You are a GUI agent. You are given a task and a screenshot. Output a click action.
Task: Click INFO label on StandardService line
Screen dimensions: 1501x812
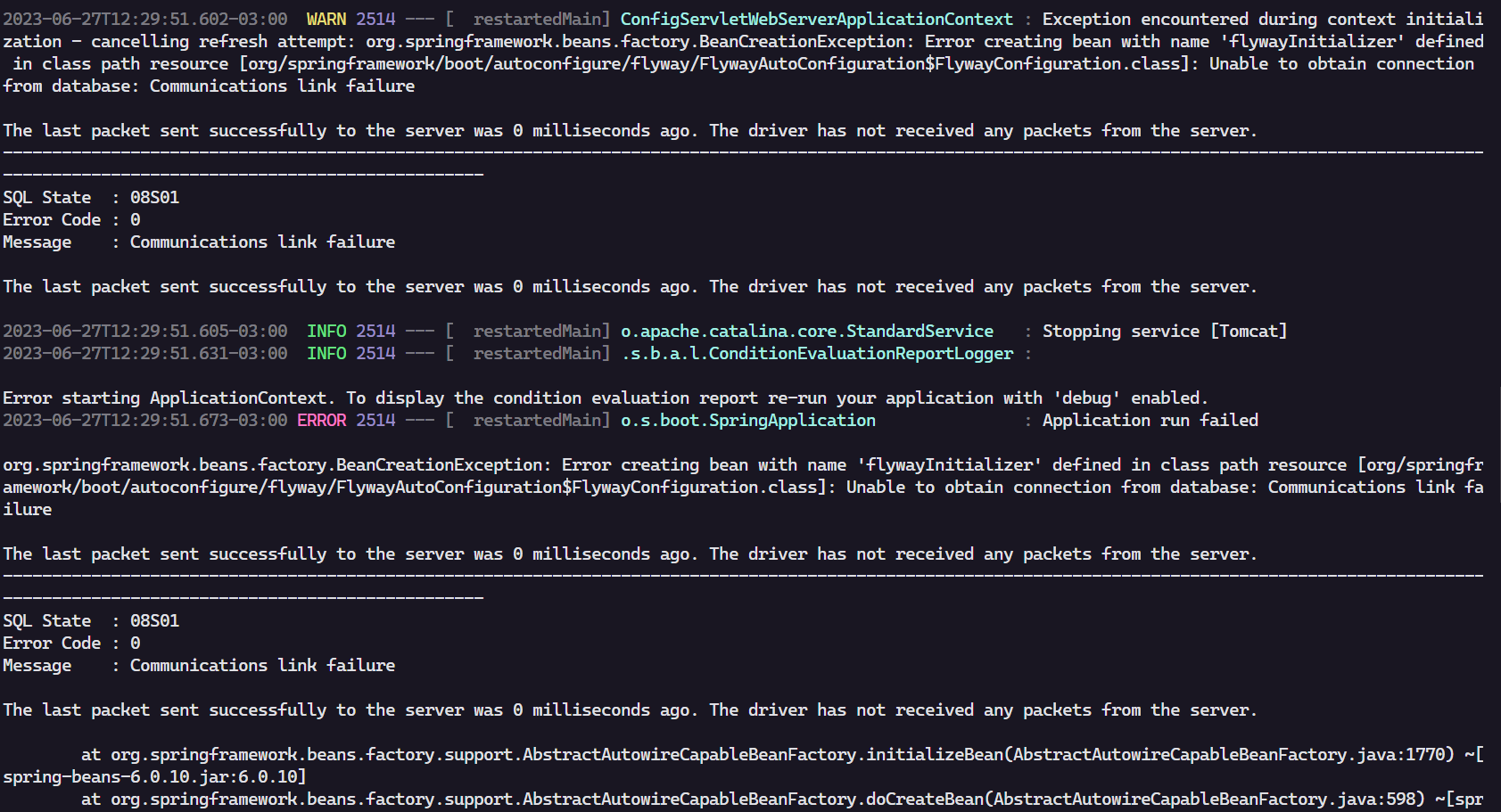click(326, 331)
